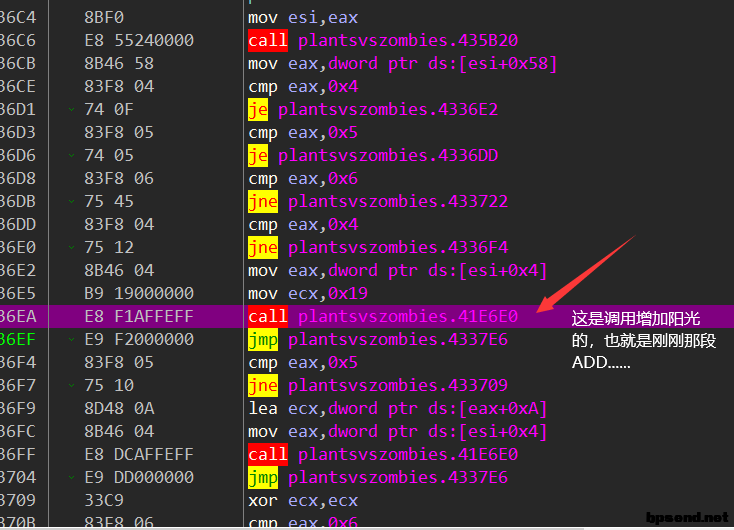
Task: Click jump-direction arrow beside bytes '75 10'
Action: [72, 385]
